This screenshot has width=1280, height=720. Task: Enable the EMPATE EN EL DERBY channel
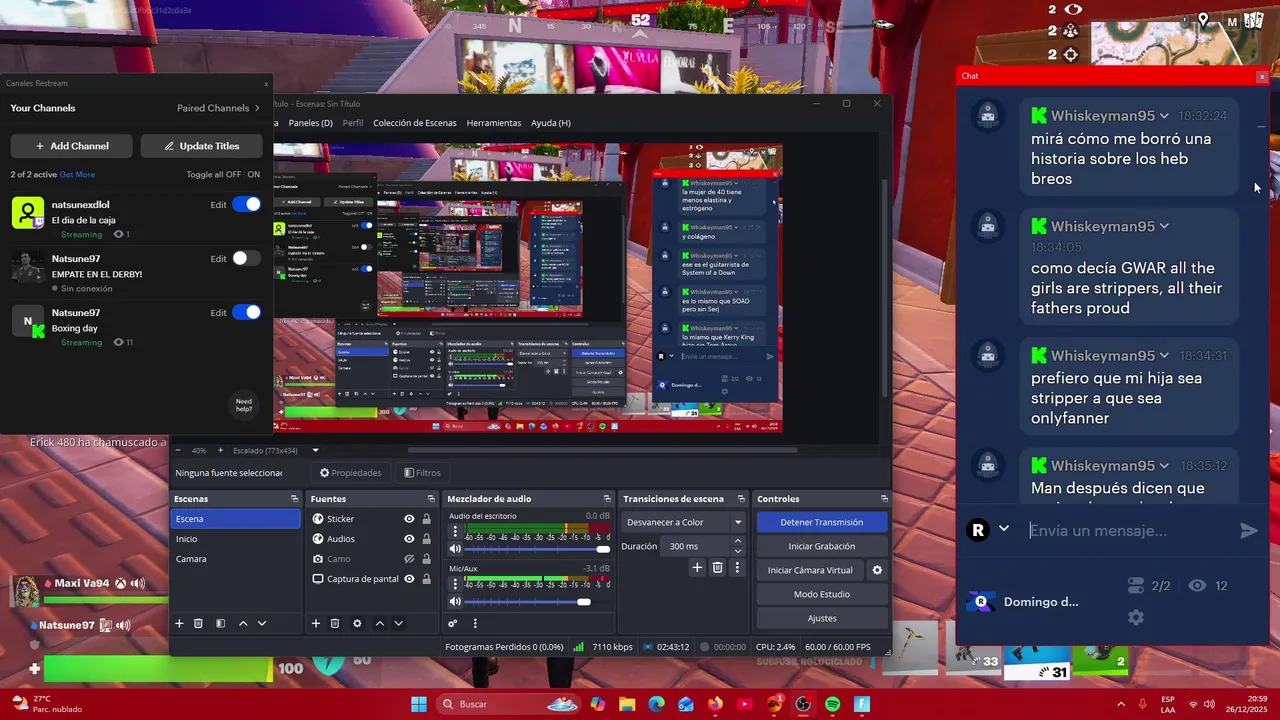(x=246, y=258)
